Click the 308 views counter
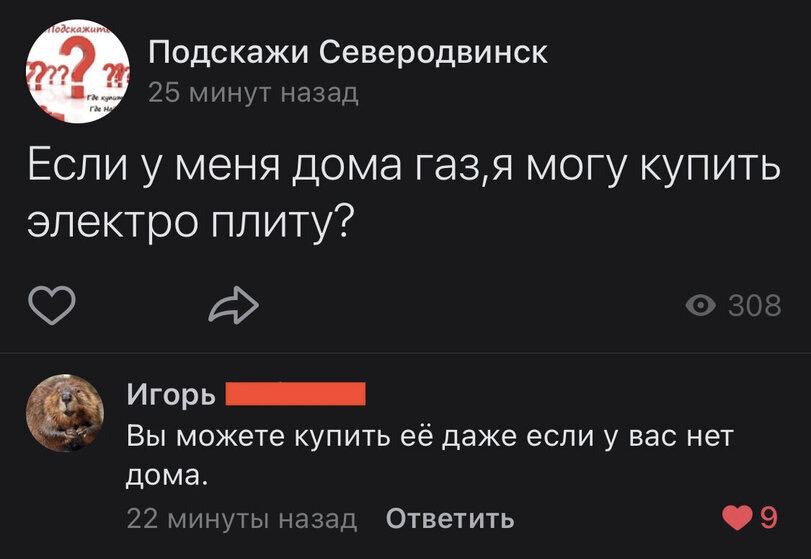Viewport: 811px width, 559px height. [x=754, y=305]
